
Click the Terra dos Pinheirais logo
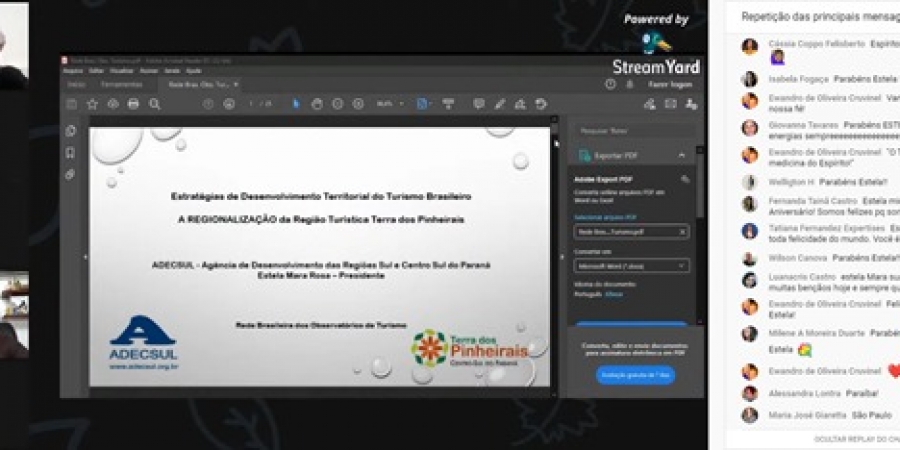click(x=469, y=348)
